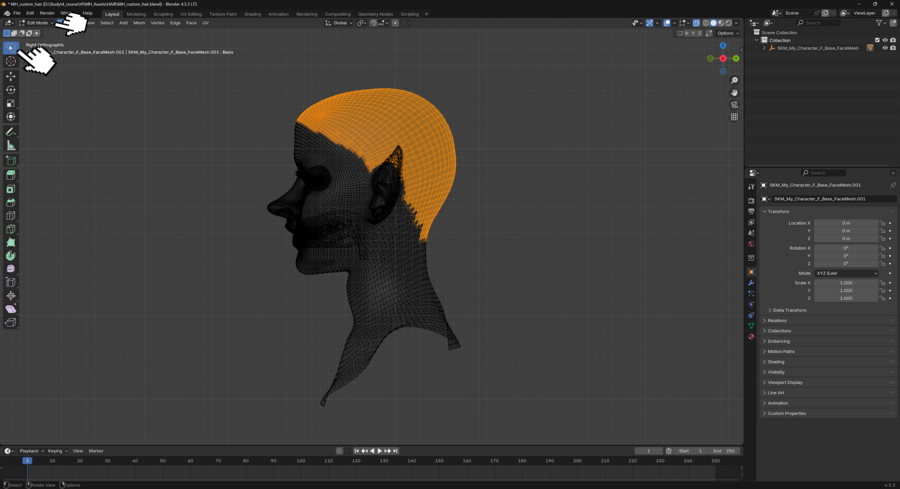The height and width of the screenshot is (489, 900).
Task: Open the Render menu in the top bar
Action: point(47,13)
